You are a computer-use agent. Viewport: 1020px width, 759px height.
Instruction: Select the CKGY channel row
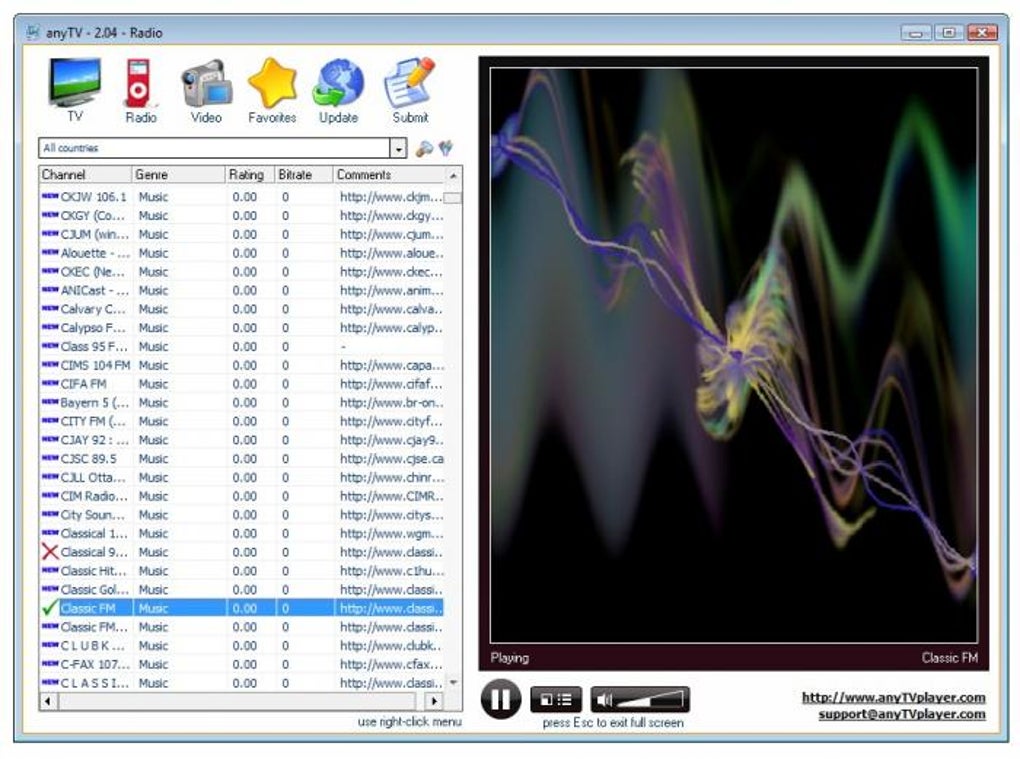[x=242, y=215]
